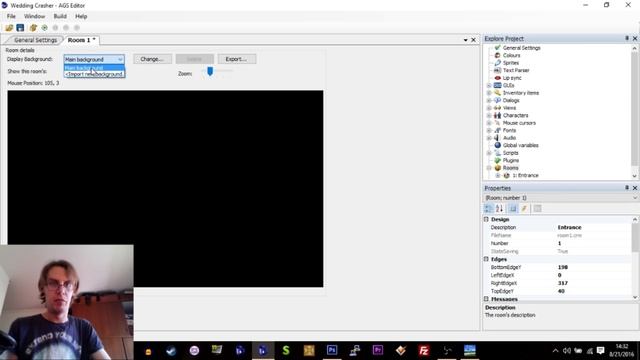Select the Global variables node
The height and width of the screenshot is (360, 640).
coord(520,145)
